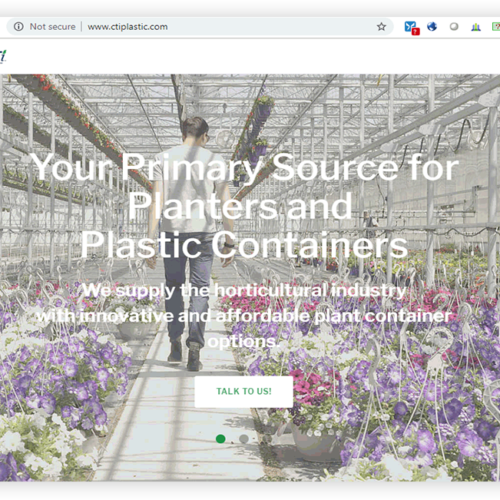Click the 'We supply the horticultural industry' text
The width and height of the screenshot is (500, 500).
pyautogui.click(x=244, y=291)
